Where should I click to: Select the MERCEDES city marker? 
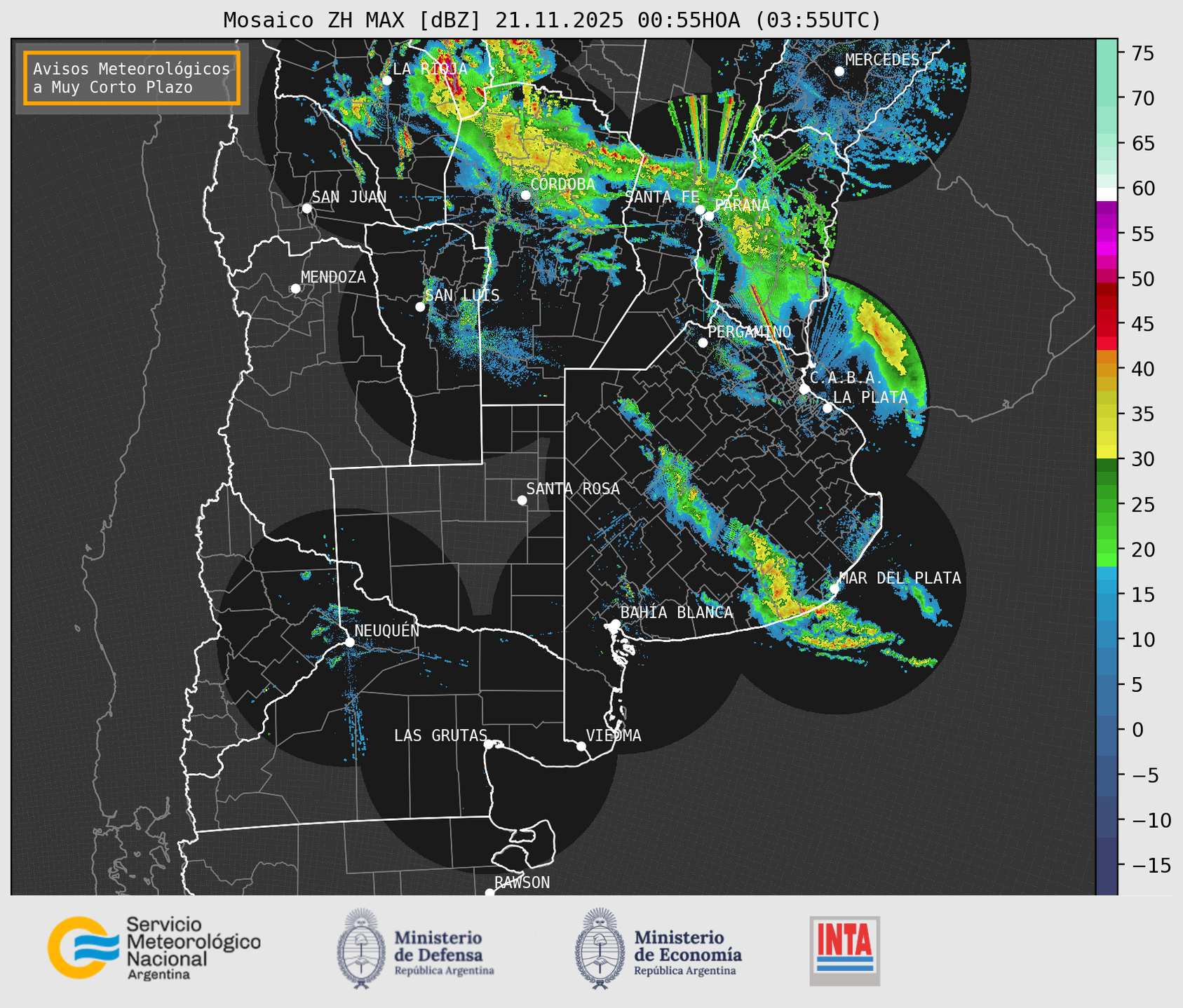(x=839, y=71)
